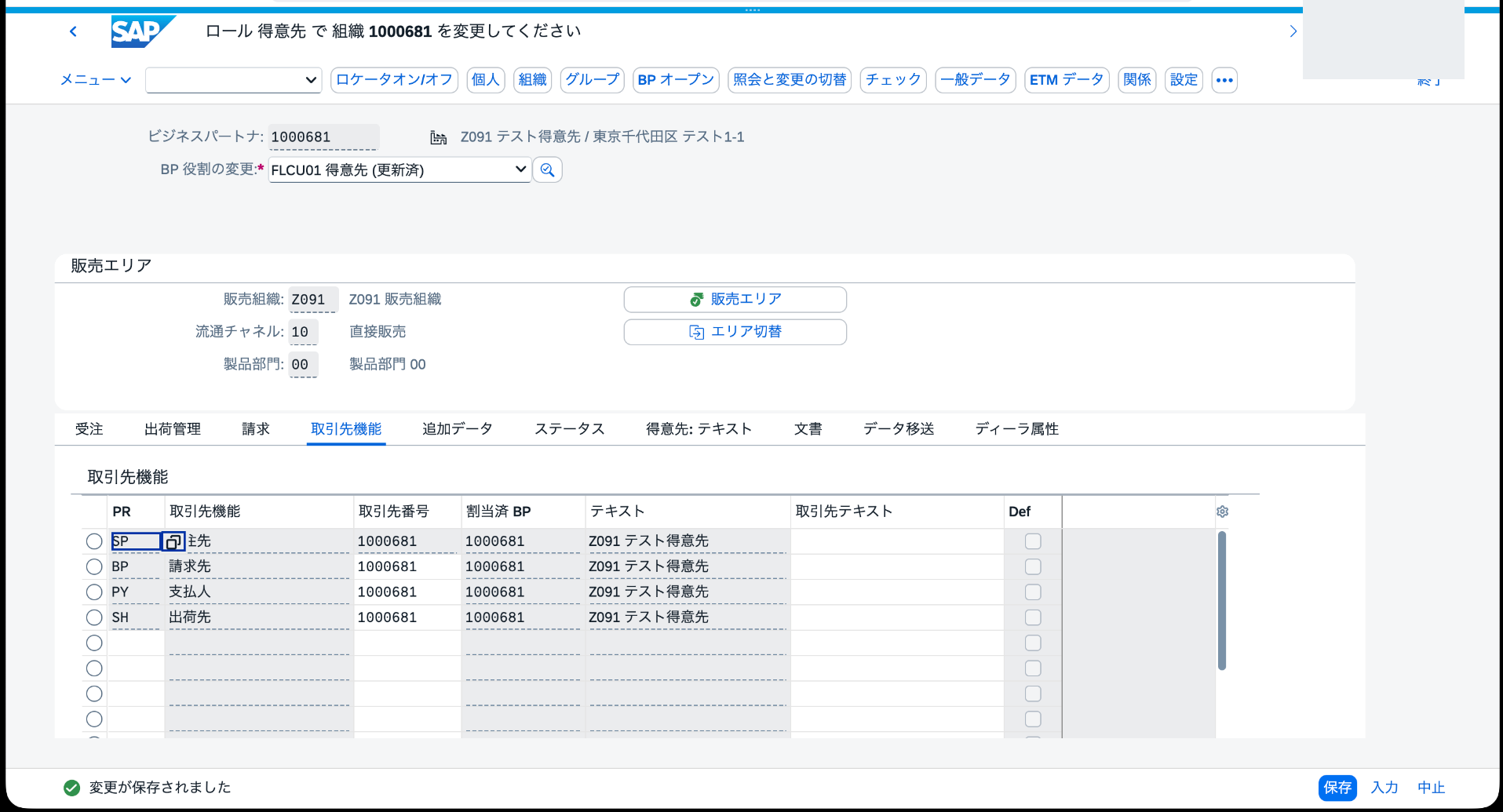1503x812 pixels.
Task: Click the organization icon beside Z091 テスト得意先
Action: (x=439, y=137)
